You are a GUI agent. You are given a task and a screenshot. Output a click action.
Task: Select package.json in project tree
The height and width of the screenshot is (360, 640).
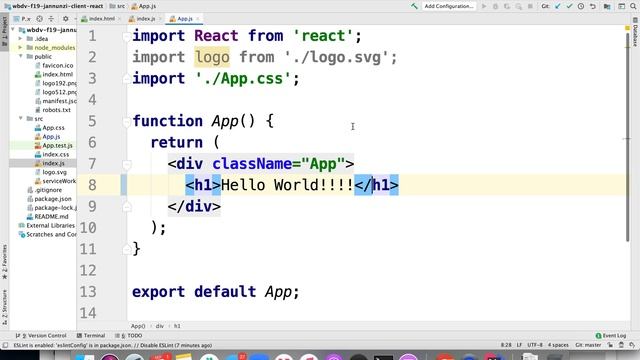(49, 199)
